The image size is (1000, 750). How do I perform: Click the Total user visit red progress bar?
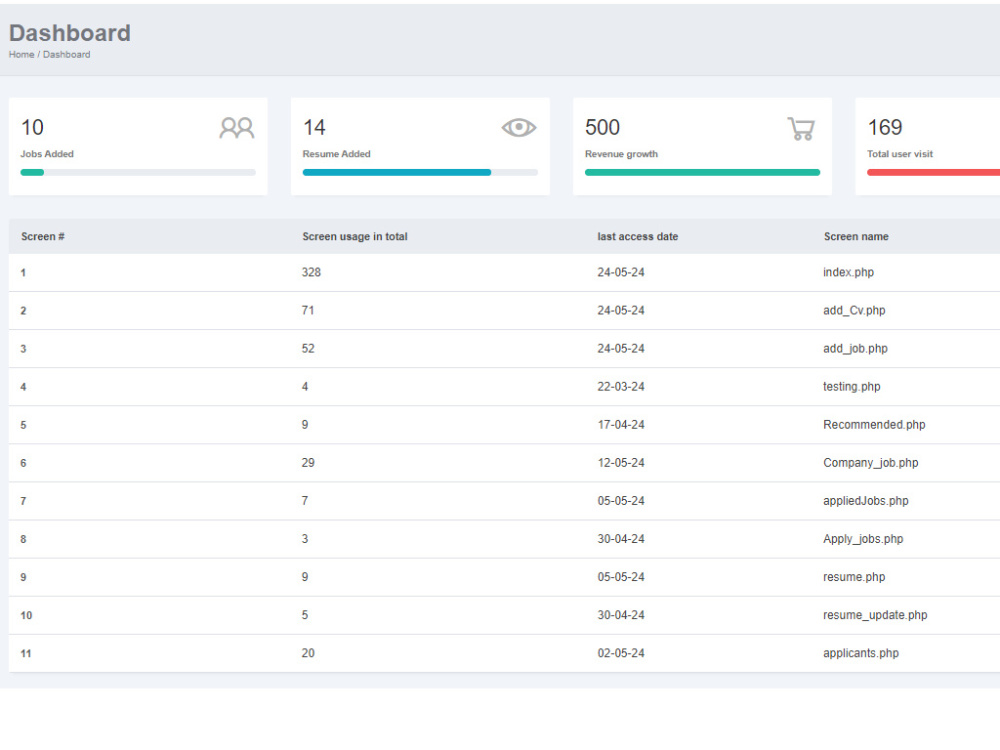click(933, 172)
